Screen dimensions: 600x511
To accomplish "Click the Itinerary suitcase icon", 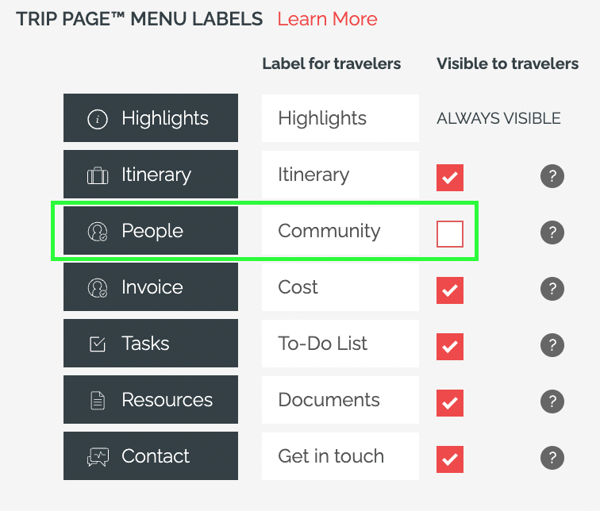I will tap(98, 175).
